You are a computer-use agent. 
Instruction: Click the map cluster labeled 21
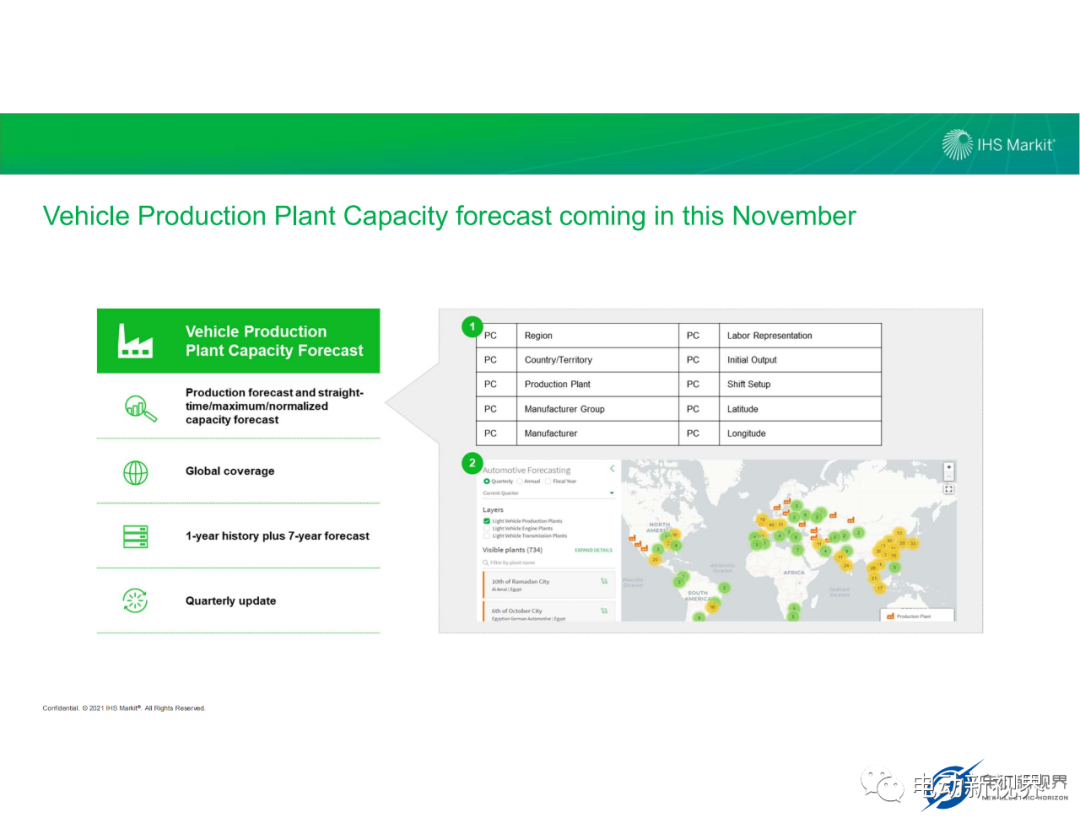tap(874, 578)
